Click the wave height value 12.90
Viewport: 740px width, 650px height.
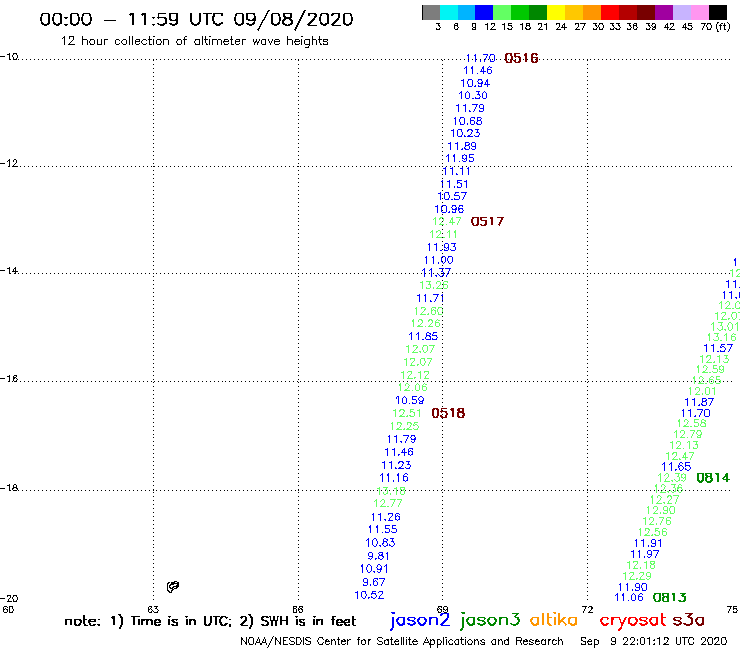tap(661, 510)
